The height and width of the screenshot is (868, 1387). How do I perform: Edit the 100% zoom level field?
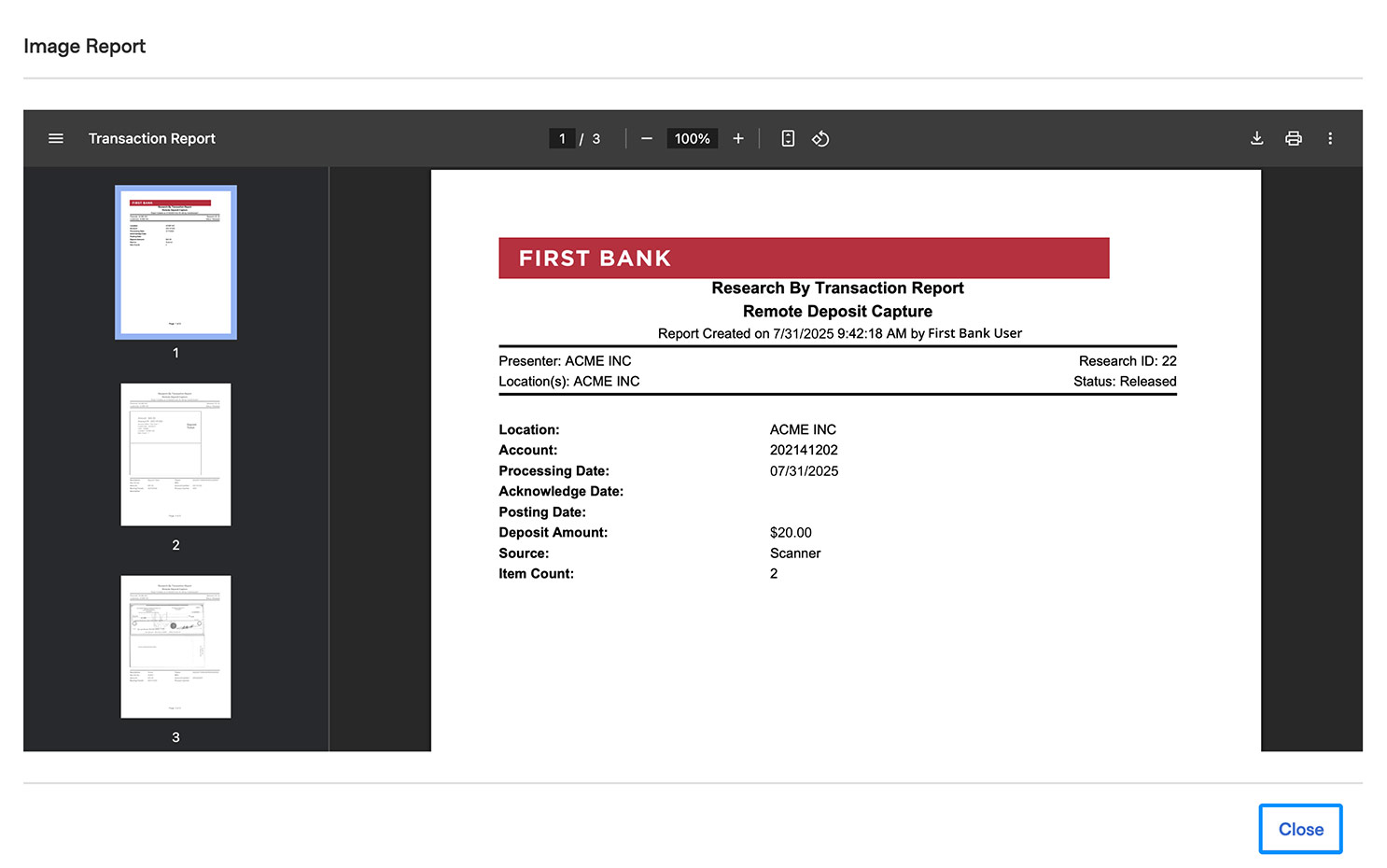coord(693,138)
